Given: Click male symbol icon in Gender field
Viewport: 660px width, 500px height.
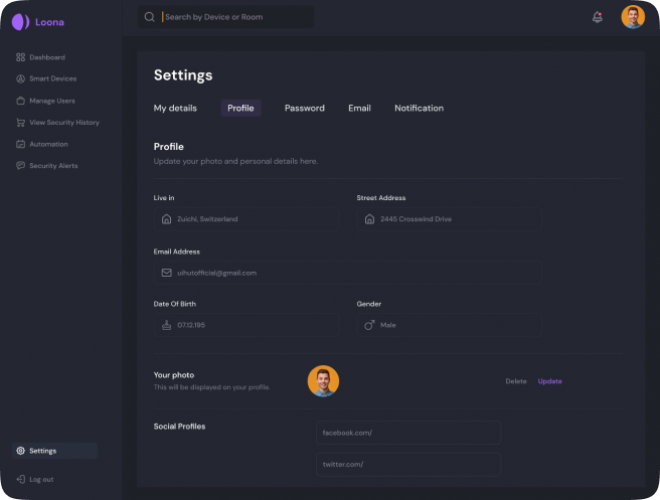Looking at the screenshot, I should coord(369,325).
